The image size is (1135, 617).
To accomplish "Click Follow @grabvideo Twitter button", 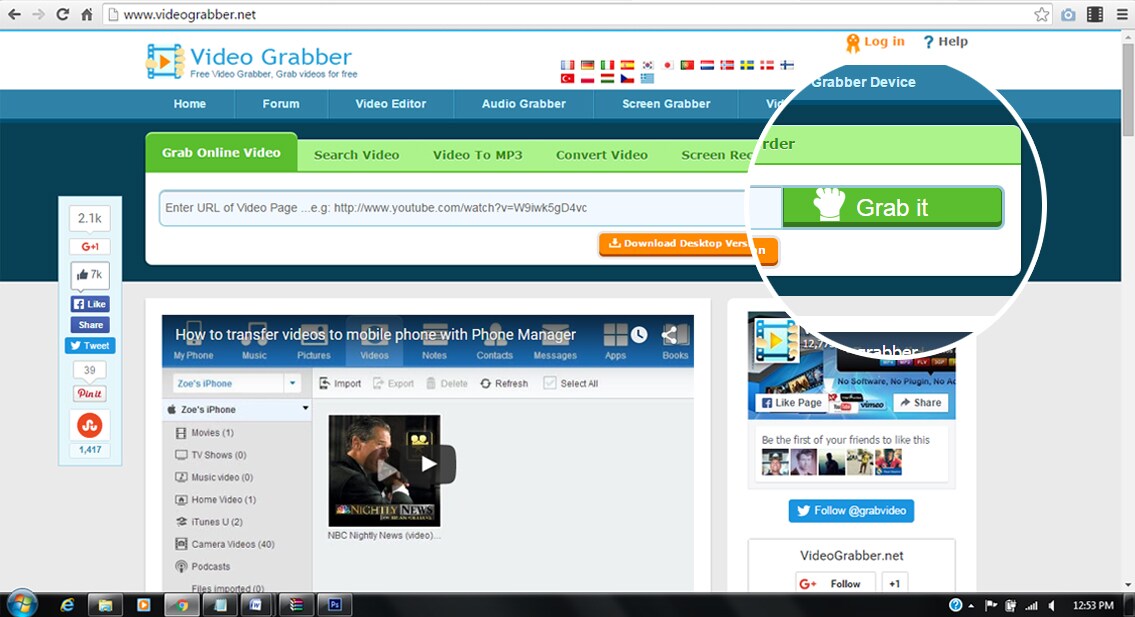I will (851, 511).
